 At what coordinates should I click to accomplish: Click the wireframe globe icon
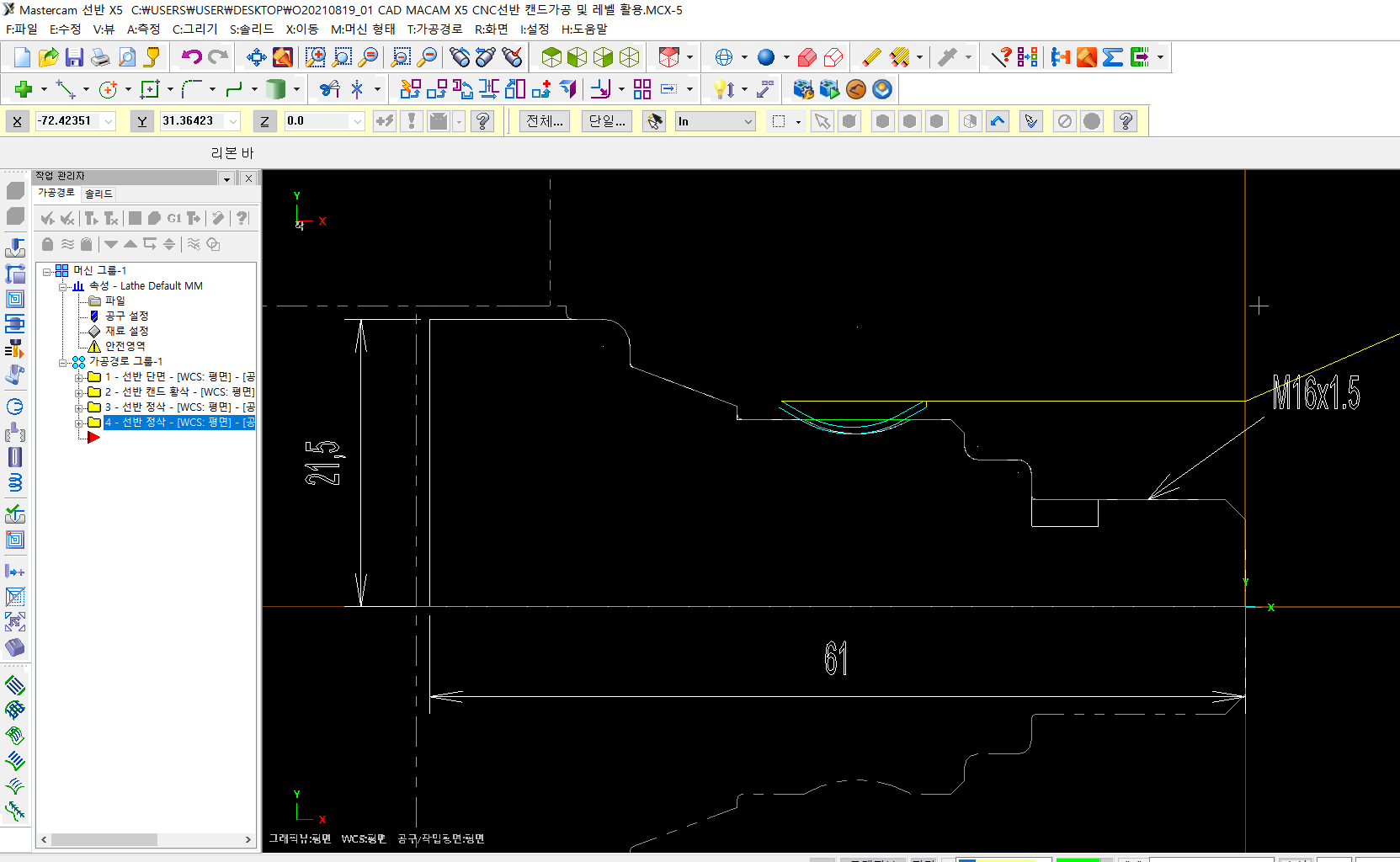pyautogui.click(x=723, y=57)
